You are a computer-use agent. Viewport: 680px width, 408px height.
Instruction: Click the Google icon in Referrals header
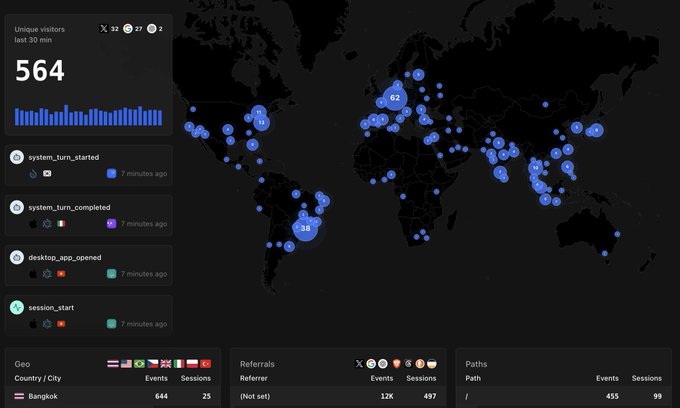click(371, 364)
